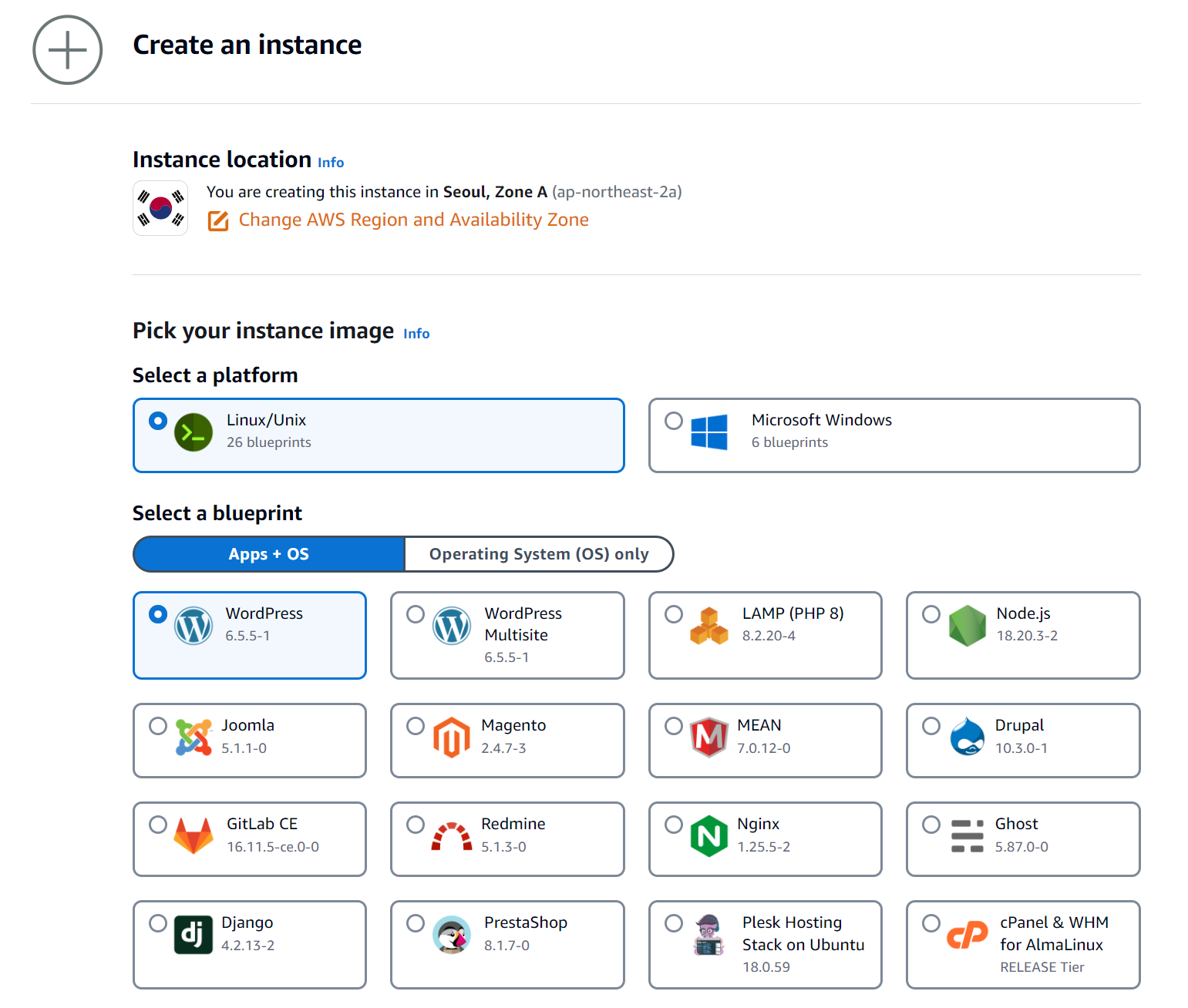Select the Node.js blueprint radio button
This screenshot has height=1008, width=1188.
(x=931, y=614)
